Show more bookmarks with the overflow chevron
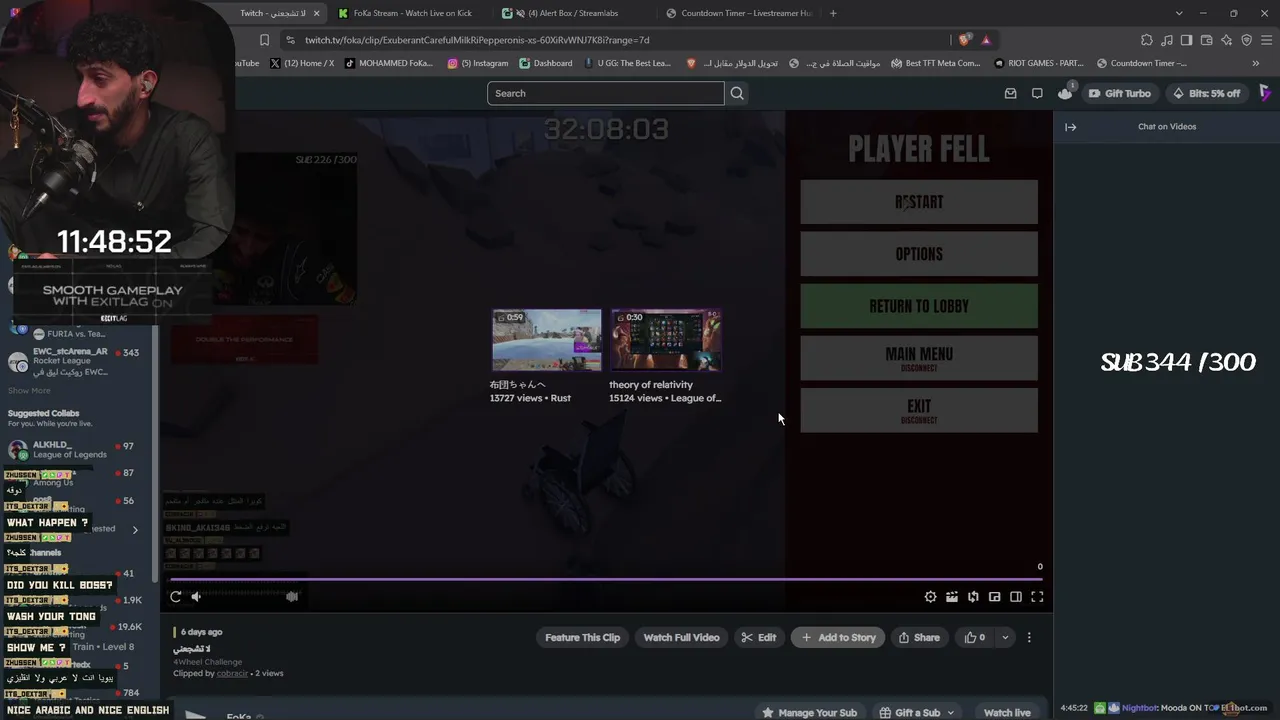The height and width of the screenshot is (720, 1280). 1256,63
